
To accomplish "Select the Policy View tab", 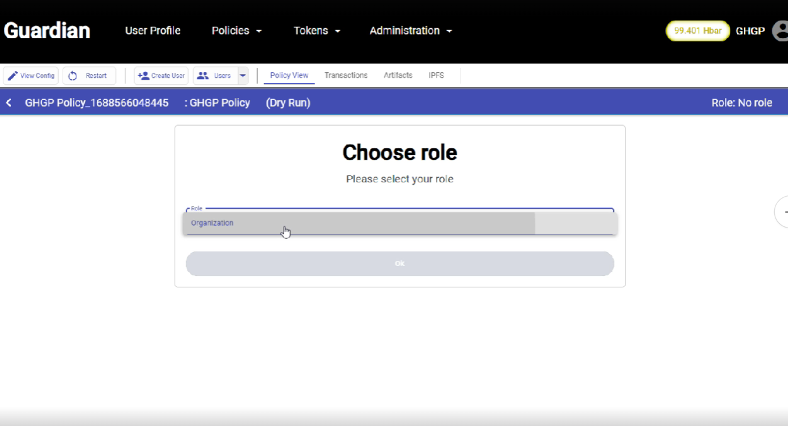I will pos(289,76).
